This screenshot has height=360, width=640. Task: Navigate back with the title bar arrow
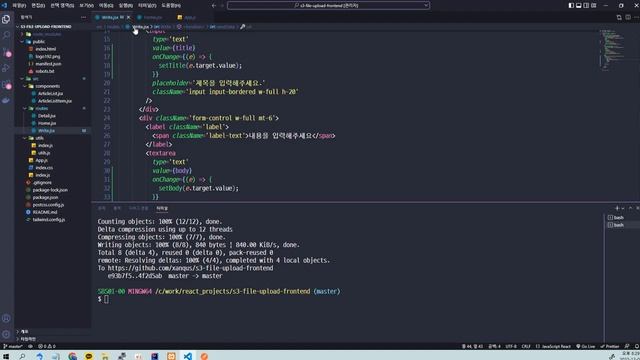pos(214,5)
